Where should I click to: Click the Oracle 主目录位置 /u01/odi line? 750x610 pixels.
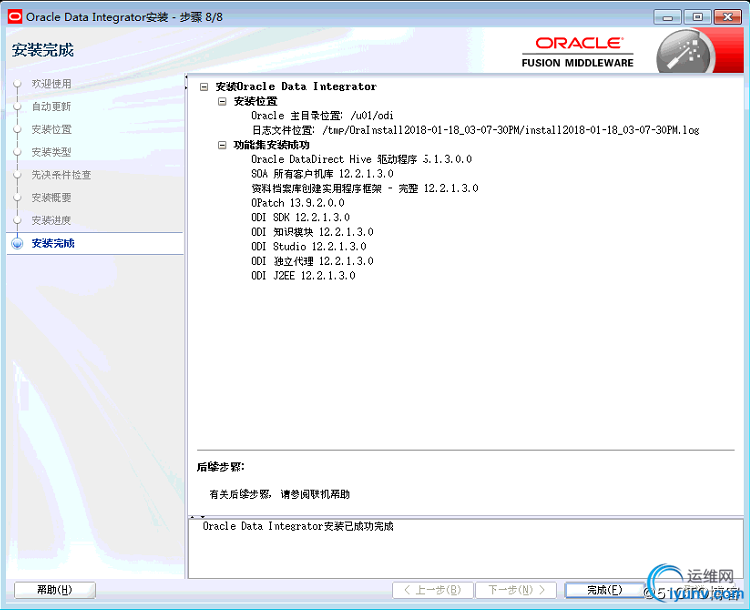tap(322, 116)
